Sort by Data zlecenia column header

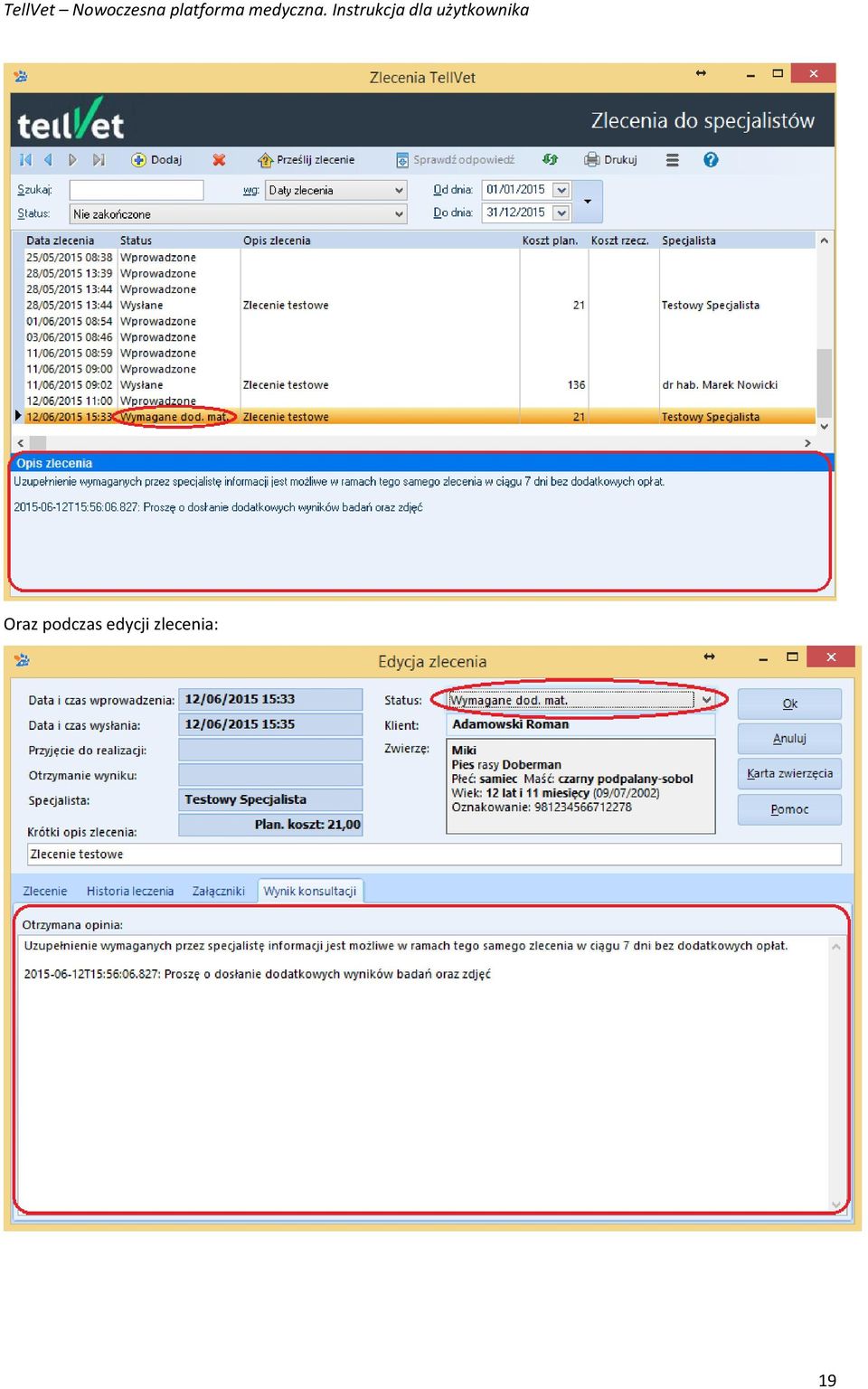pos(60,241)
